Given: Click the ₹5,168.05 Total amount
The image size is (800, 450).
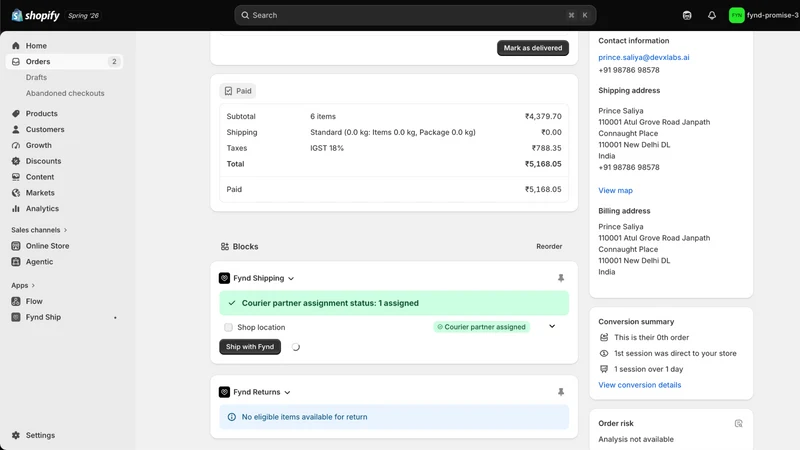Looking at the screenshot, I should pos(543,164).
